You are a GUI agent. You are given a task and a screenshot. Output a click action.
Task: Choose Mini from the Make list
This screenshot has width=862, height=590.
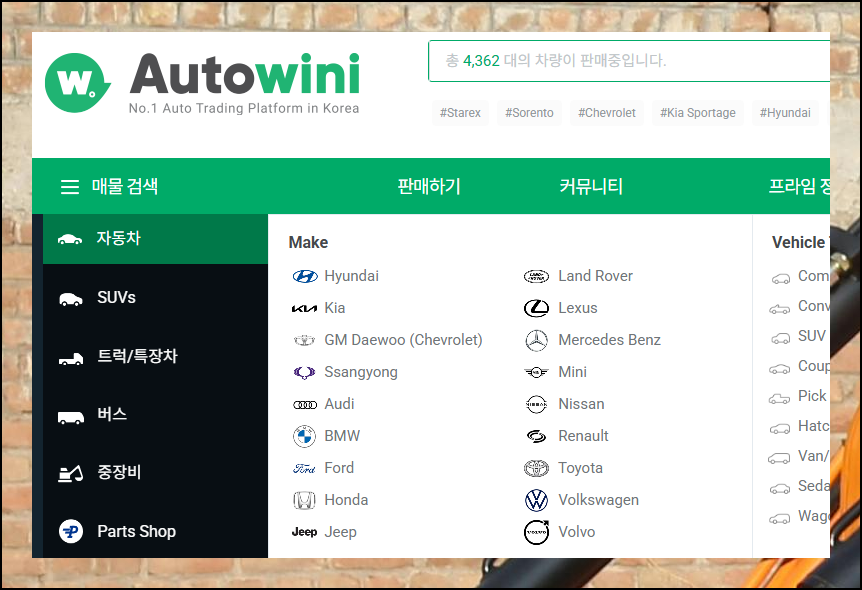pyautogui.click(x=572, y=372)
